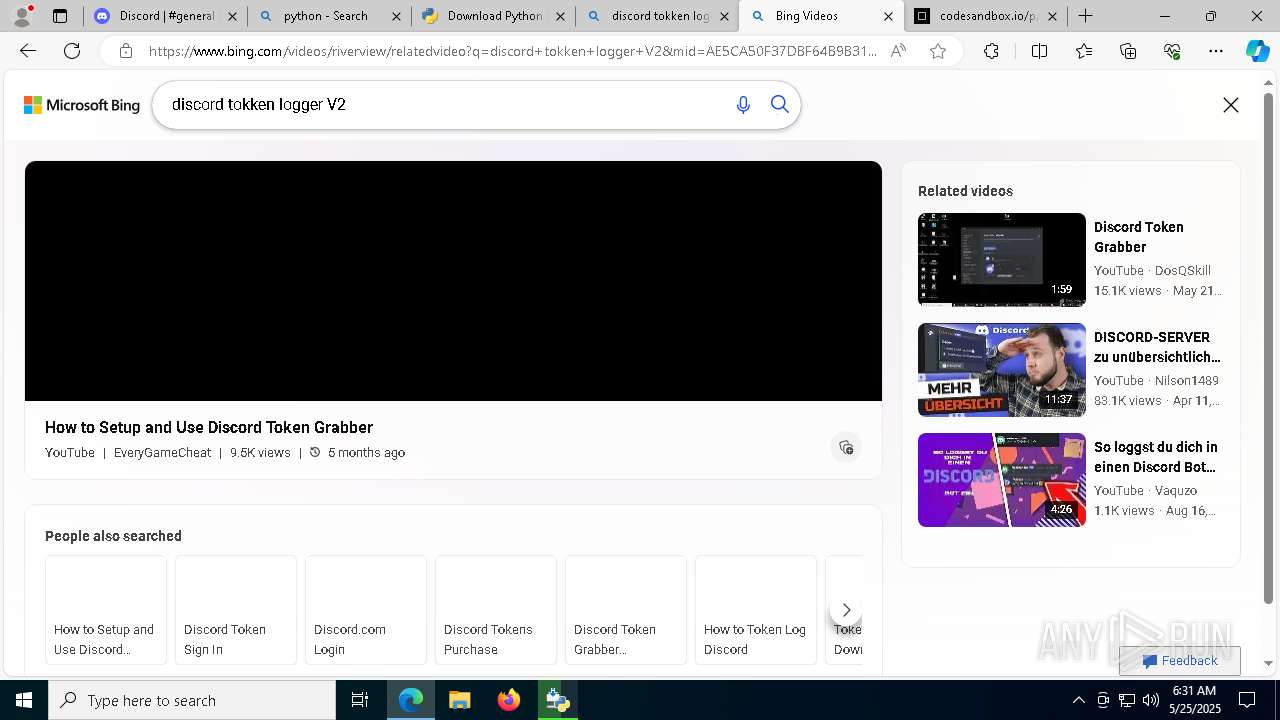The width and height of the screenshot is (1280, 720).
Task: Open a new browser tab
Action: (1085, 16)
